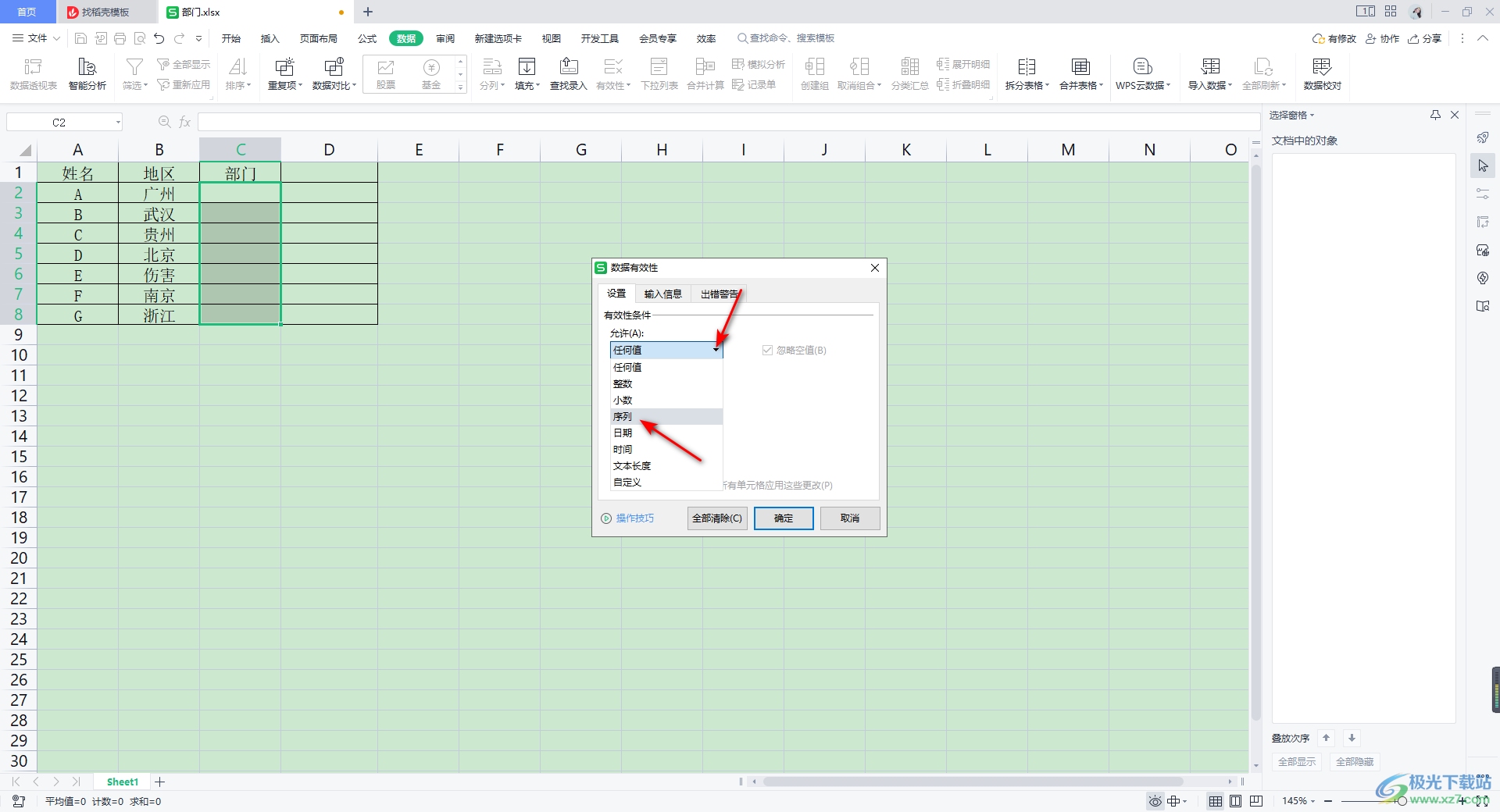The height and width of the screenshot is (812, 1500).
Task: Select 序列 from the allow list
Action: 623,417
